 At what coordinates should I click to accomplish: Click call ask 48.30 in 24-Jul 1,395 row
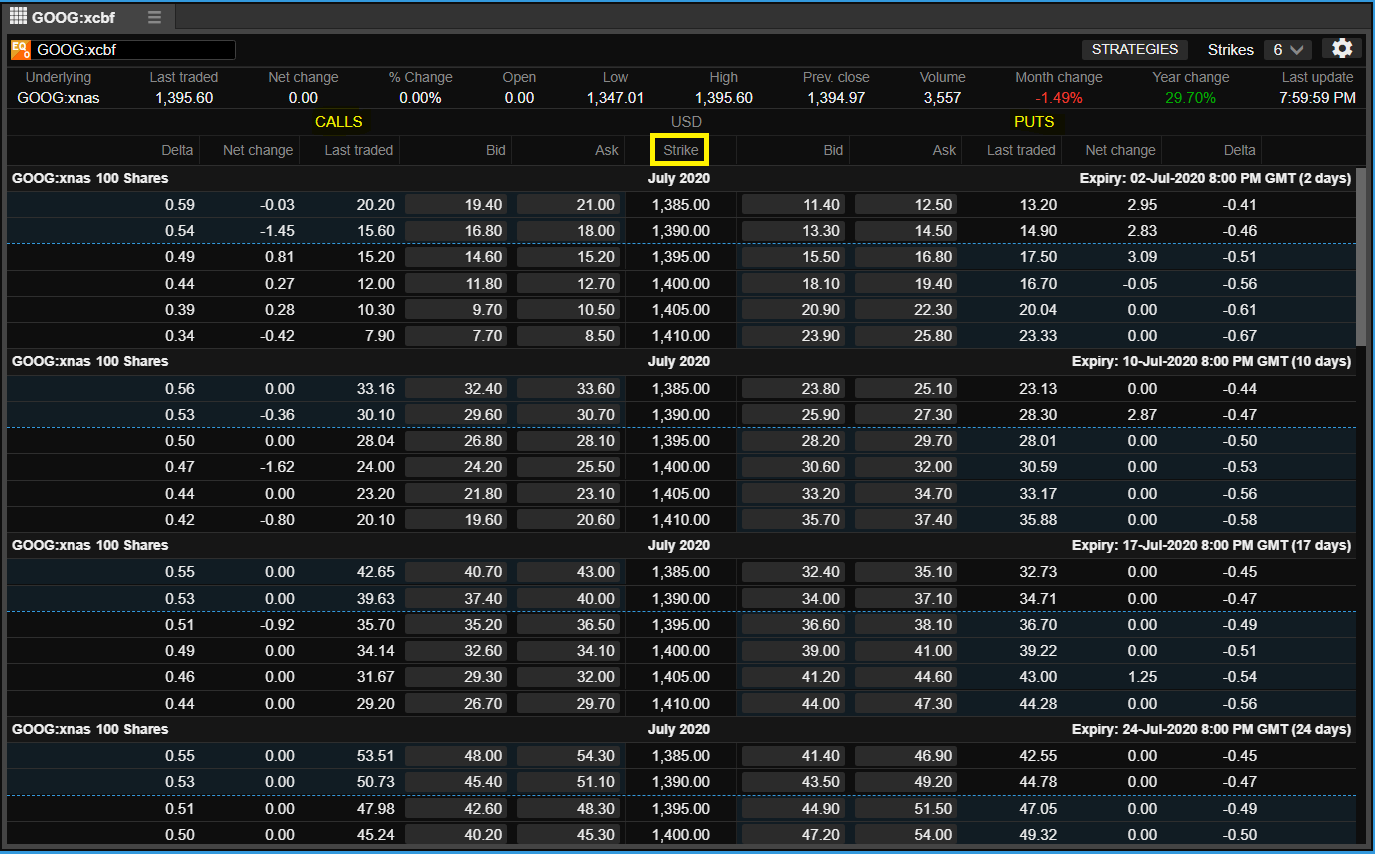pyautogui.click(x=569, y=808)
